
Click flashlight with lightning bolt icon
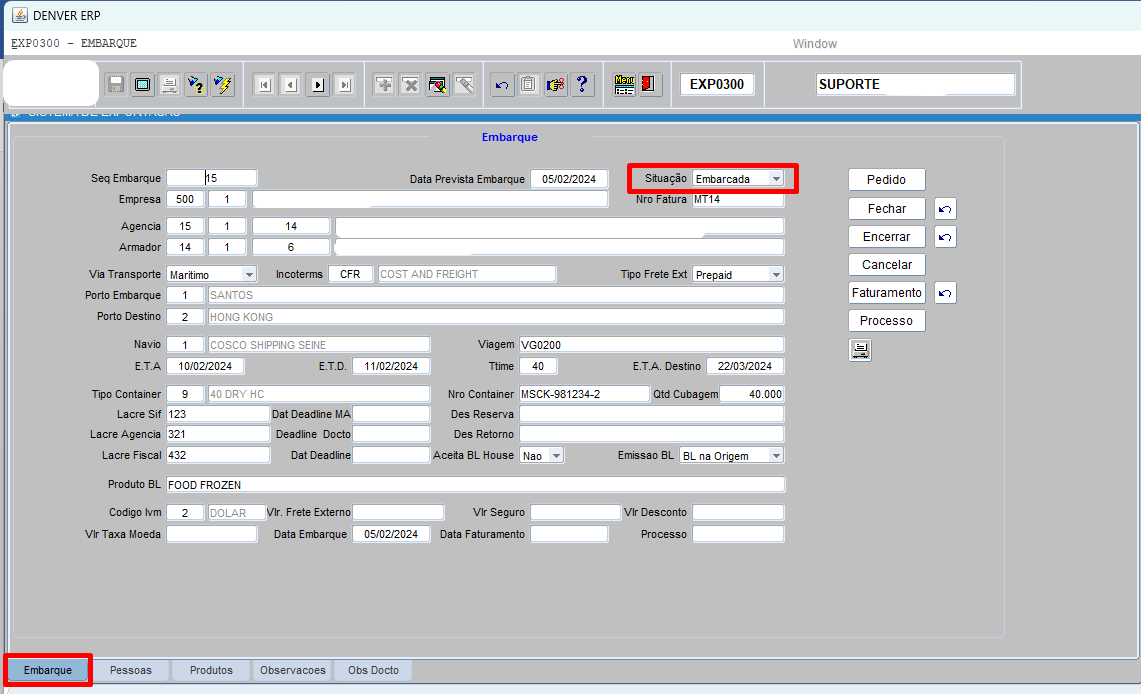coord(223,85)
